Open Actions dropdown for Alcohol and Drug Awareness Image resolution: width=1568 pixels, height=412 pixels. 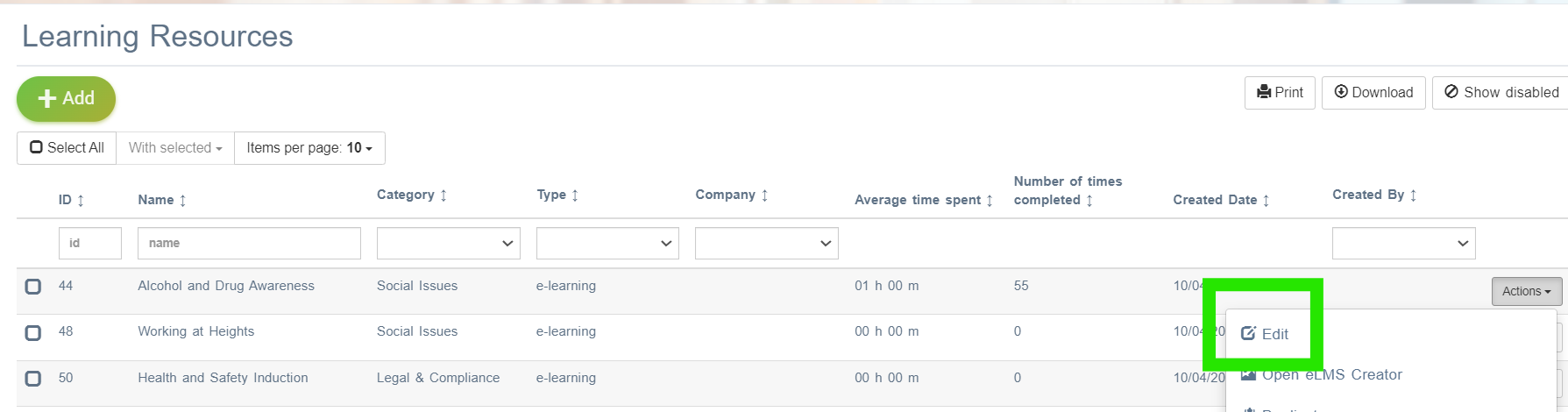[1526, 292]
